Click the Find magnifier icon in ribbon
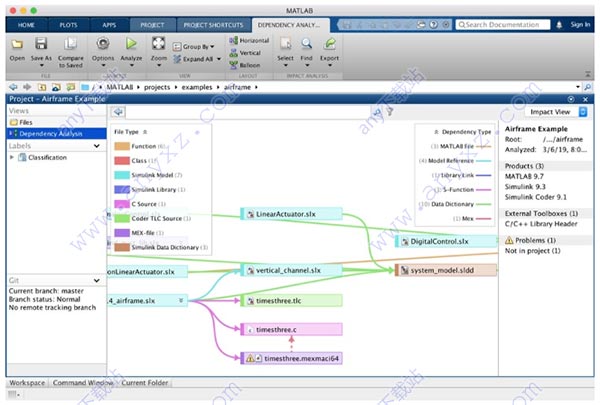The width and height of the screenshot is (600, 405). [306, 44]
